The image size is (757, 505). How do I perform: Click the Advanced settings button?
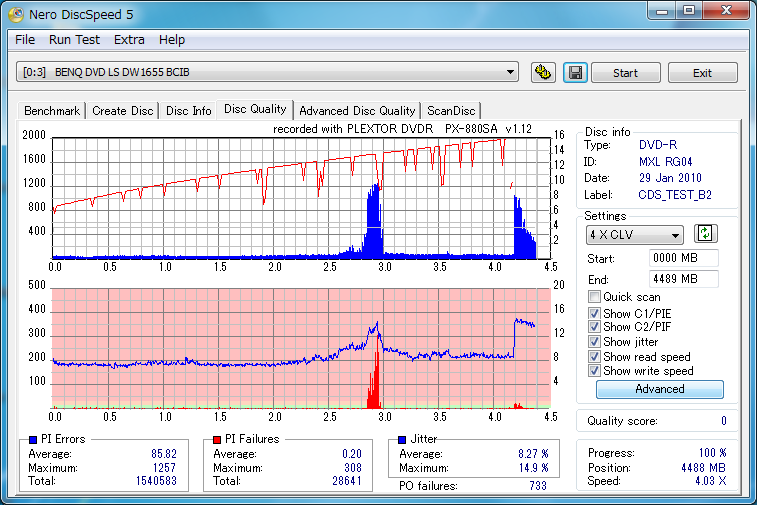tap(659, 389)
